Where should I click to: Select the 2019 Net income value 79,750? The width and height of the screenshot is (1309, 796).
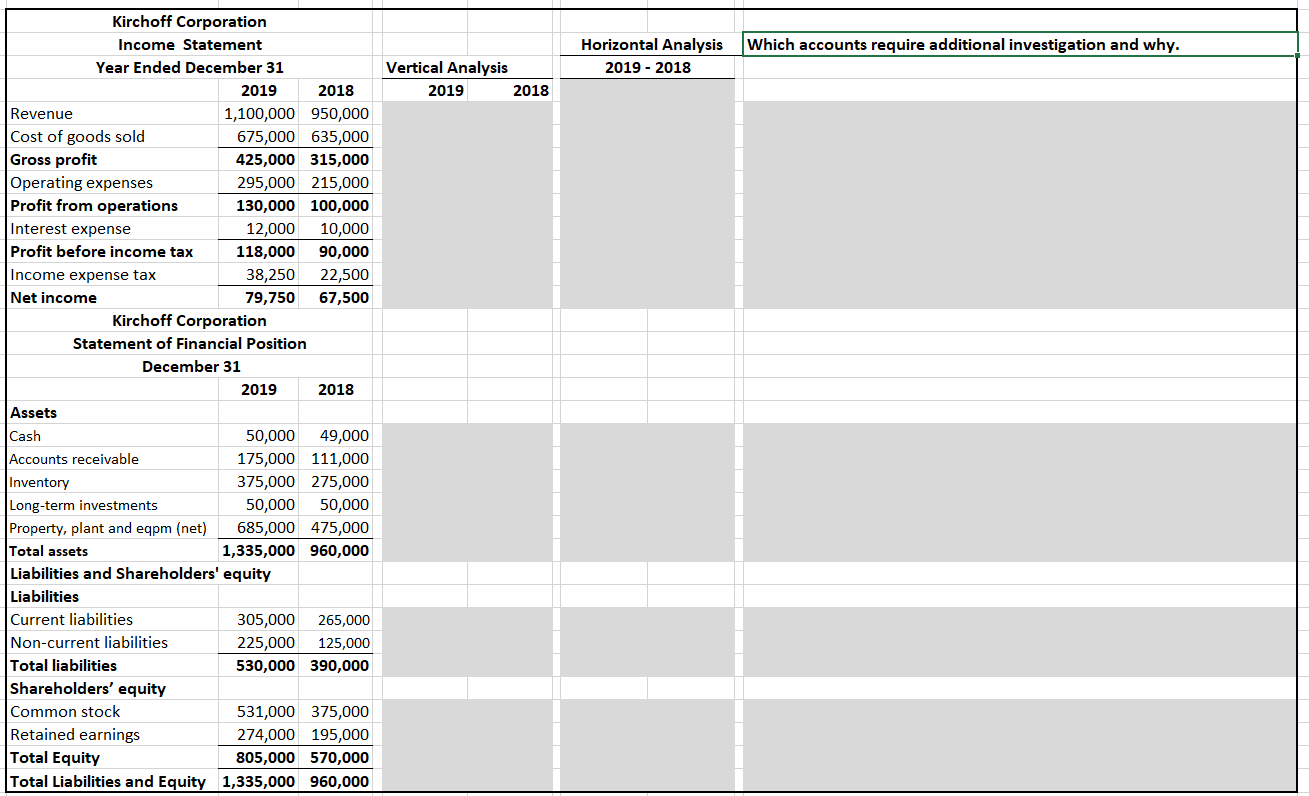click(x=270, y=298)
